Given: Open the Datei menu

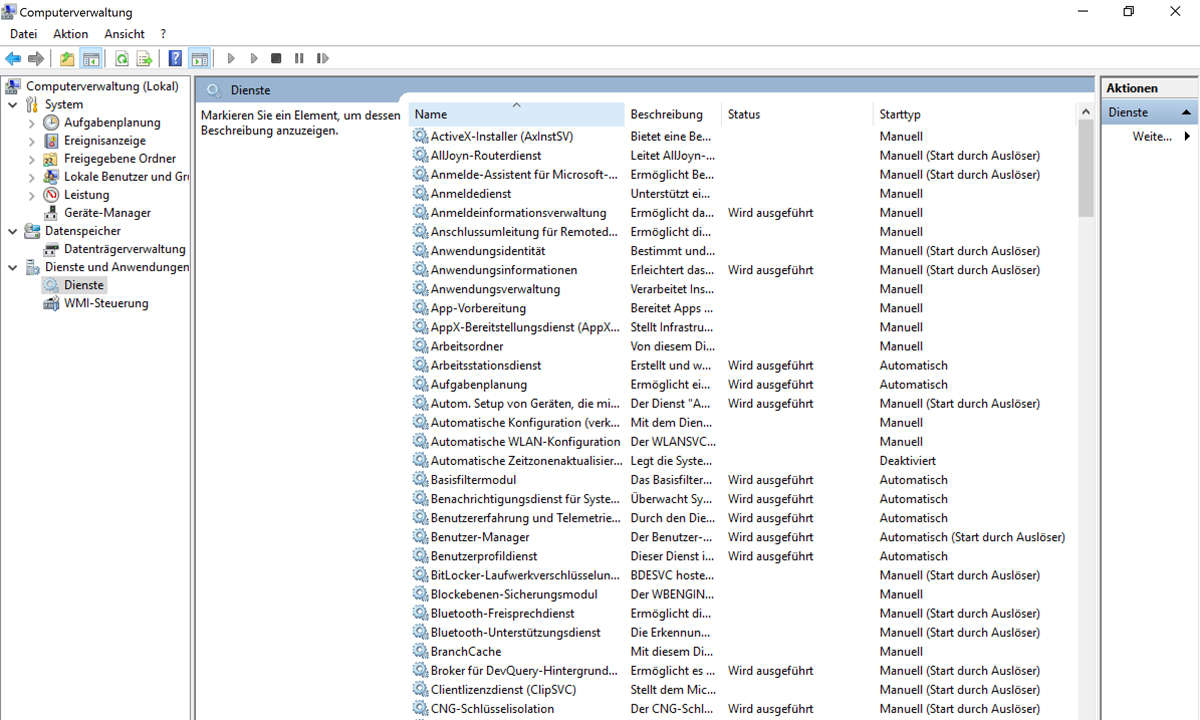Looking at the screenshot, I should (x=23, y=34).
